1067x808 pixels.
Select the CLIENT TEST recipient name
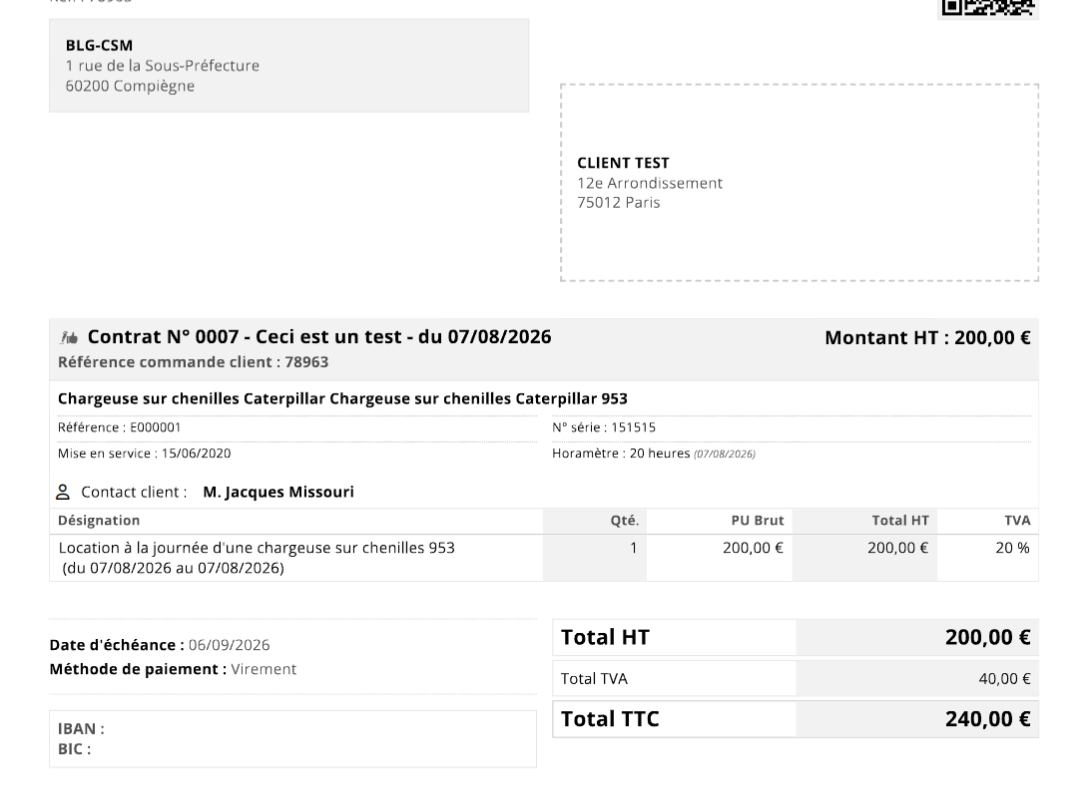coord(623,163)
